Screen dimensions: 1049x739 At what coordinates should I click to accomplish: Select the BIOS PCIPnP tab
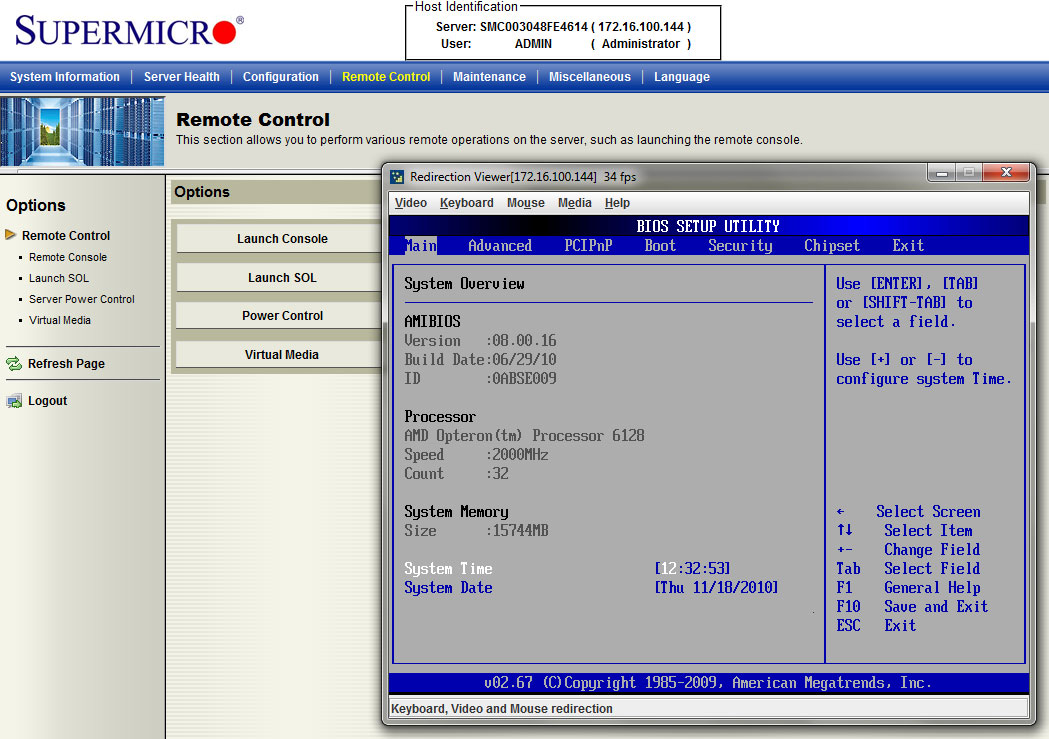click(x=588, y=245)
